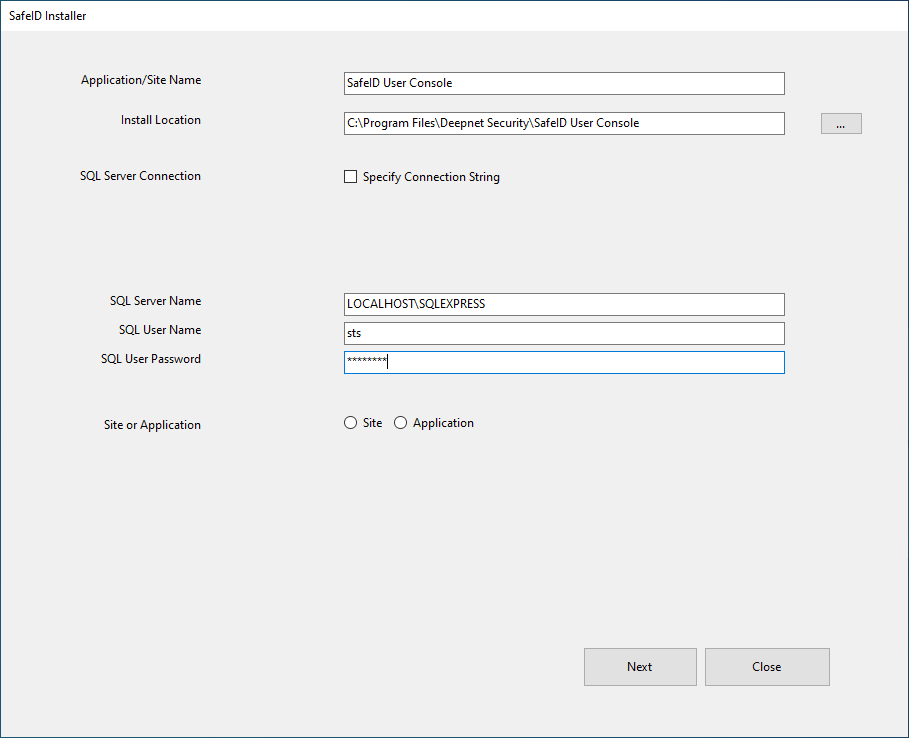Click the SQL User Name field containing sts
The height and width of the screenshot is (738, 909).
(563, 333)
